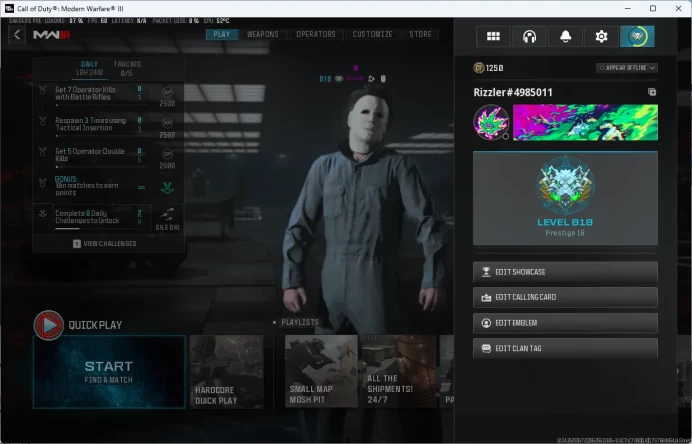Viewport: 692px width, 444px height.
Task: Click the MWIII logo
Action: [52, 34]
